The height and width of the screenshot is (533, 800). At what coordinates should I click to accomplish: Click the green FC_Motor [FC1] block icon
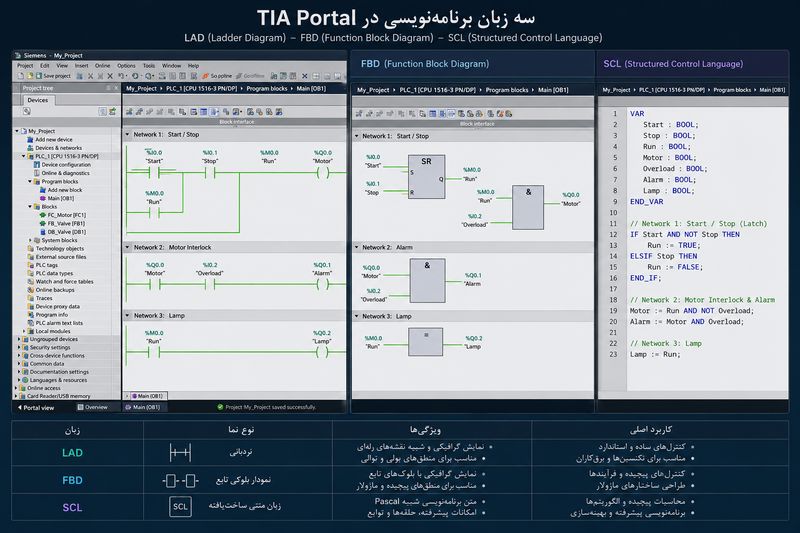(x=43, y=215)
